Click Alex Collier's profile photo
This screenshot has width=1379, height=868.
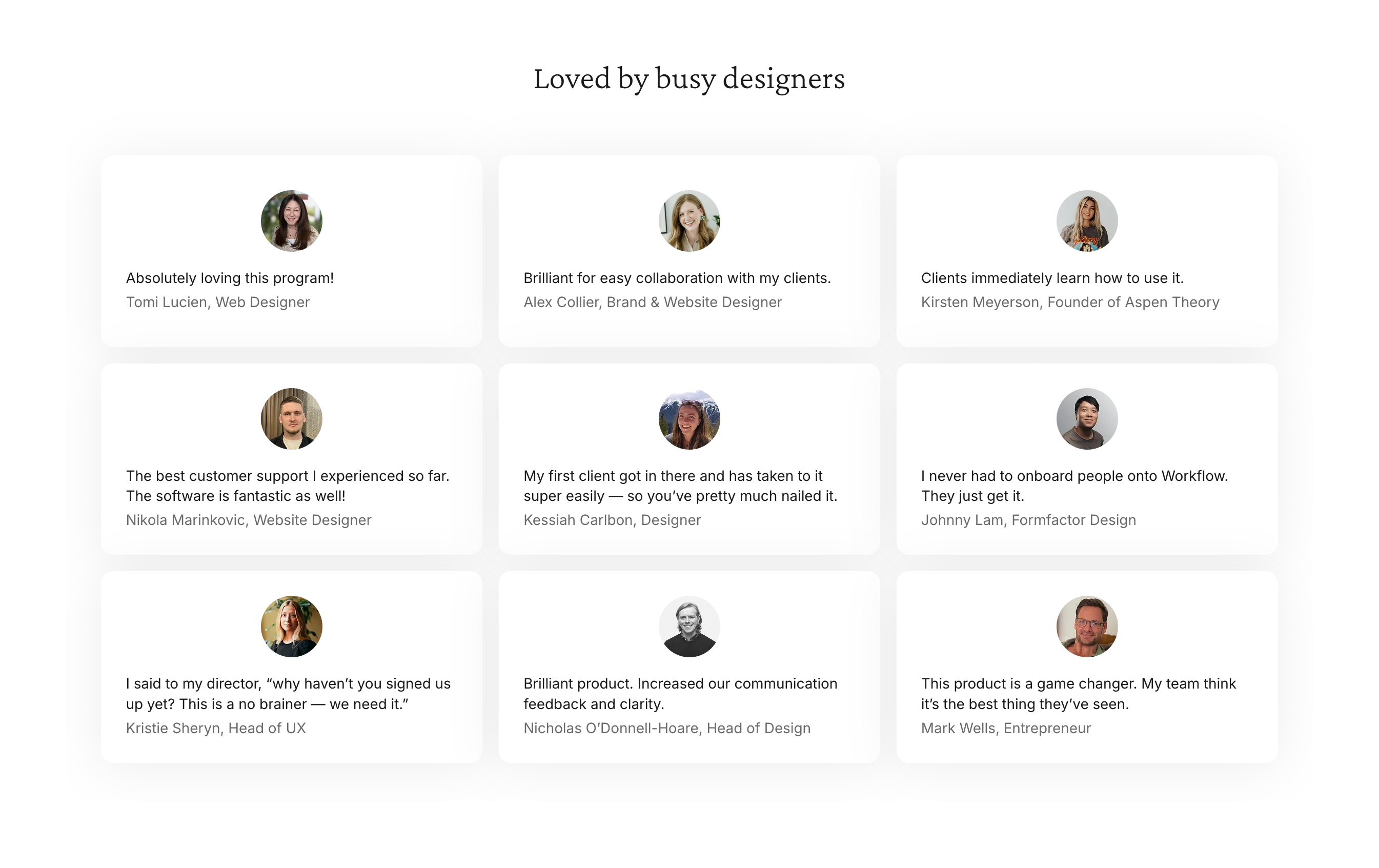point(689,221)
